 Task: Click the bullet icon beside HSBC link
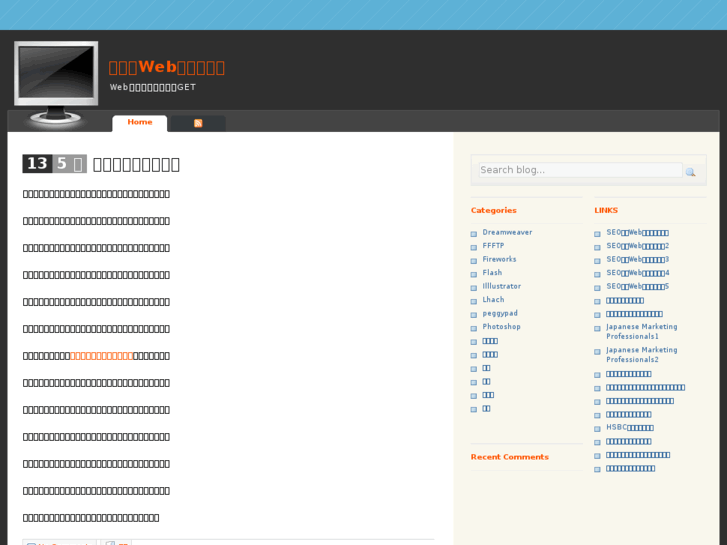point(597,429)
